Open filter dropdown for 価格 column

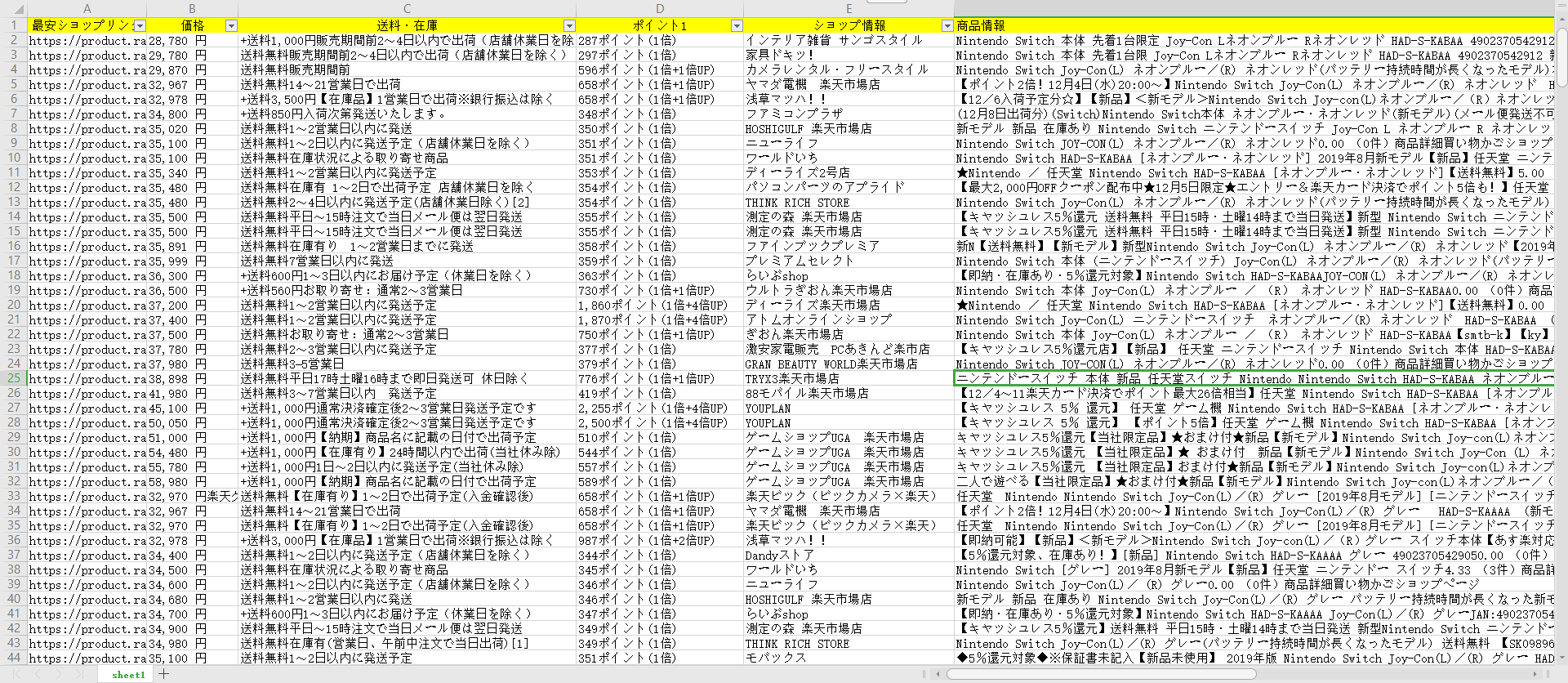pyautogui.click(x=231, y=26)
